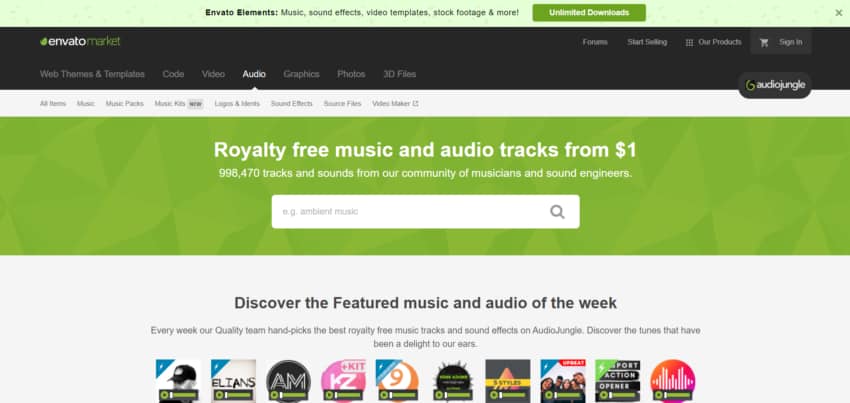Click the Our Products grid icon

point(689,42)
